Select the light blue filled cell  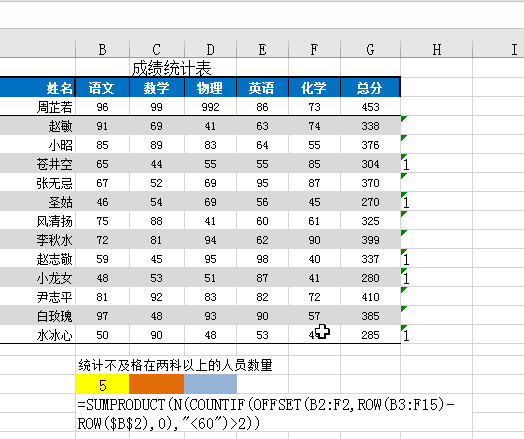[210, 384]
